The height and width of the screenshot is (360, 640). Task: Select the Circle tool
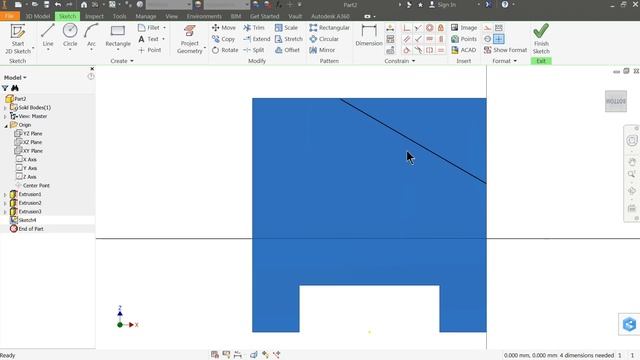pos(70,37)
